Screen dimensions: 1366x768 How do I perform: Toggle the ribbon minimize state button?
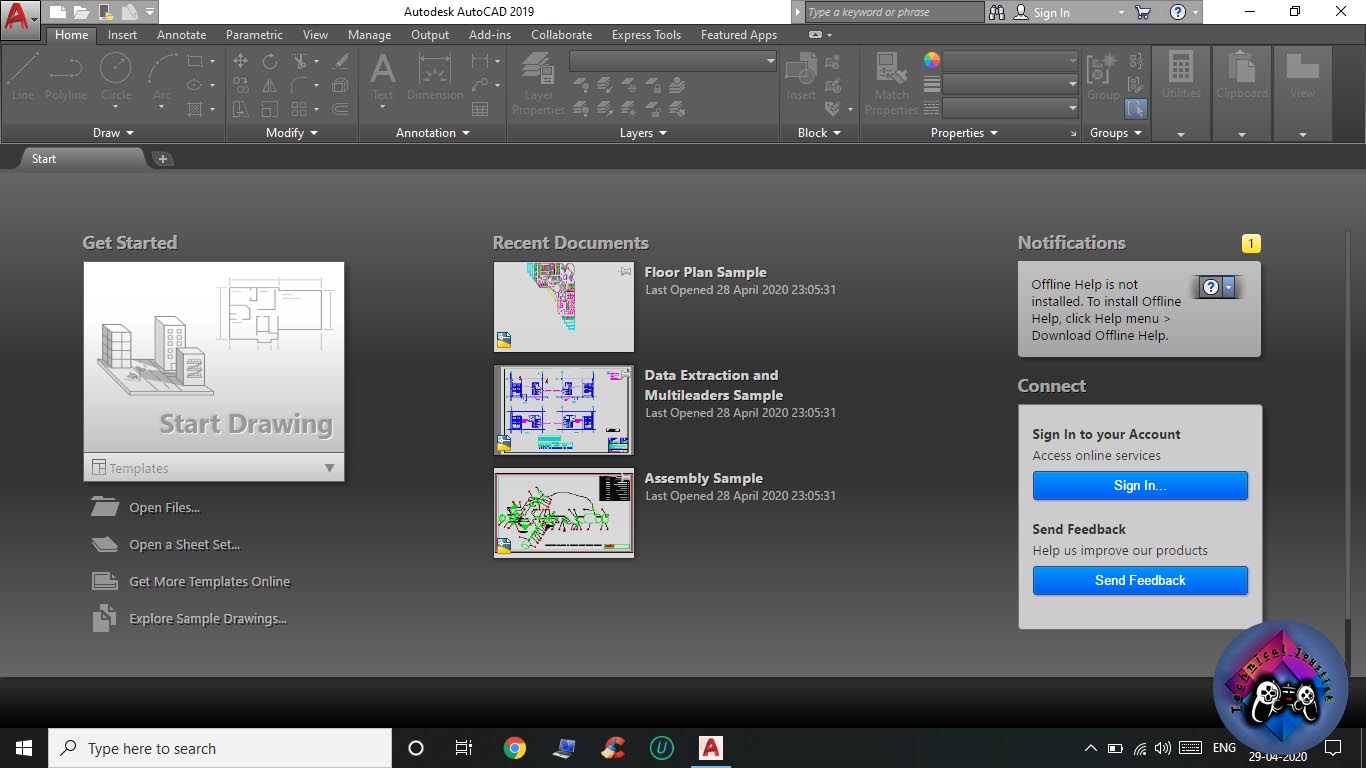coord(815,35)
